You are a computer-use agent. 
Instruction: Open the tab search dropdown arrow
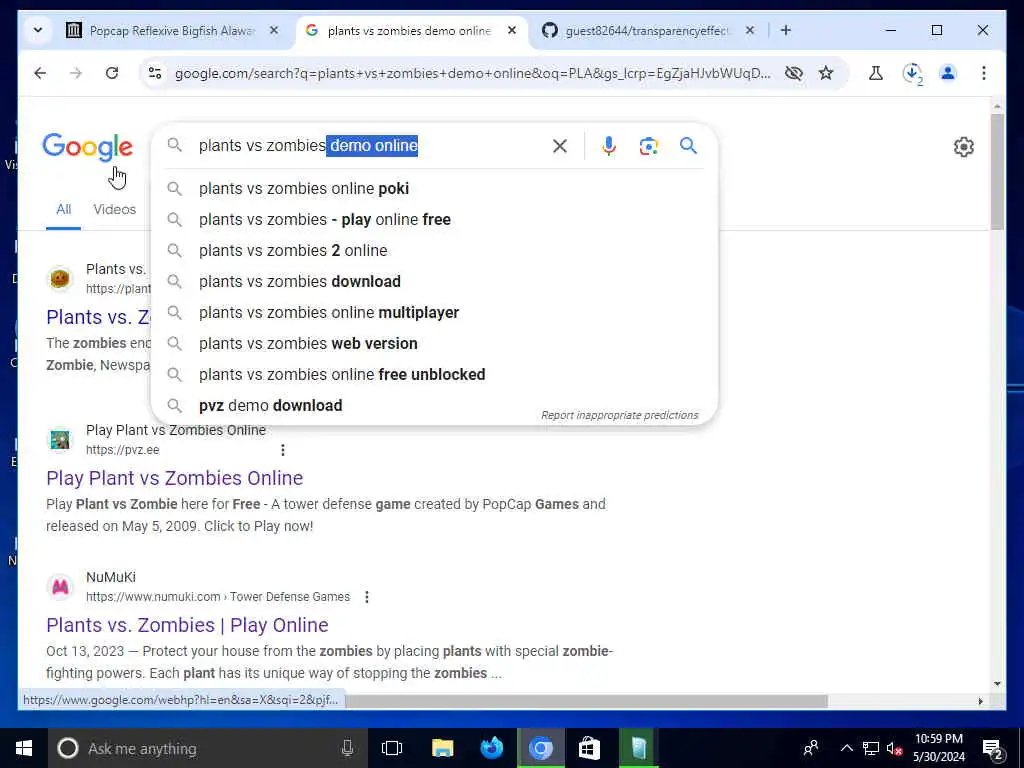[x=38, y=30]
